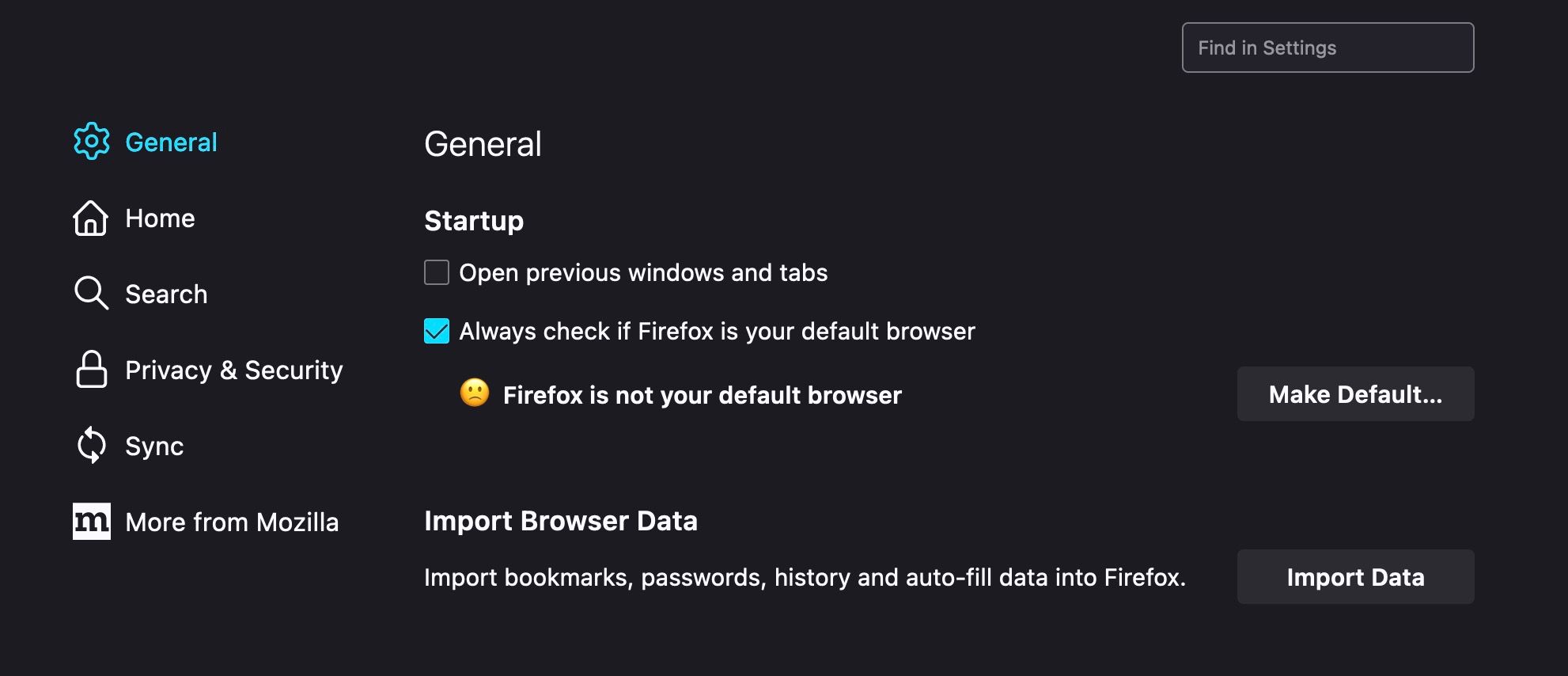The image size is (1568, 676).
Task: Open More from Mozilla page
Action: pyautogui.click(x=232, y=522)
